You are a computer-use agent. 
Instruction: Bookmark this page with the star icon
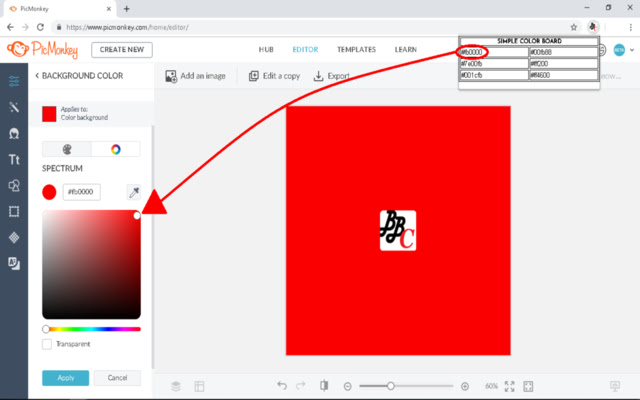[x=573, y=27]
